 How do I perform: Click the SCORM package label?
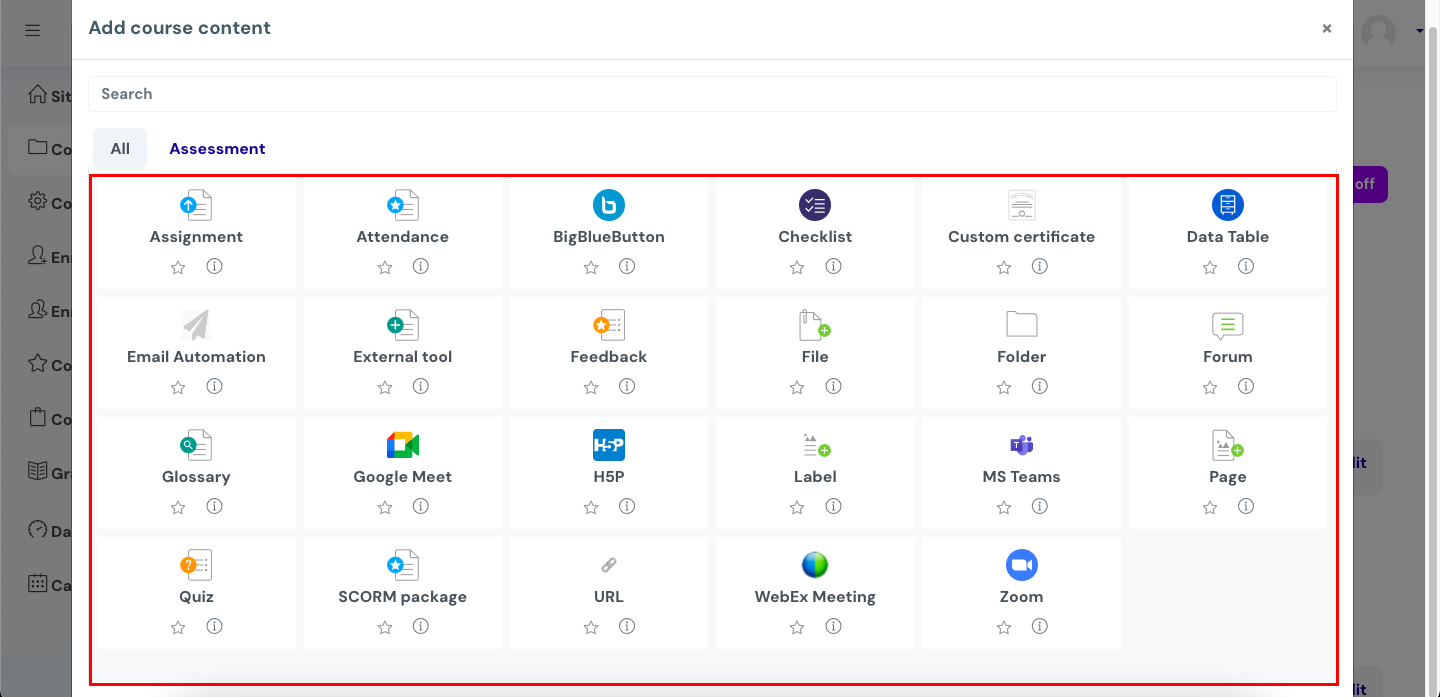403,597
